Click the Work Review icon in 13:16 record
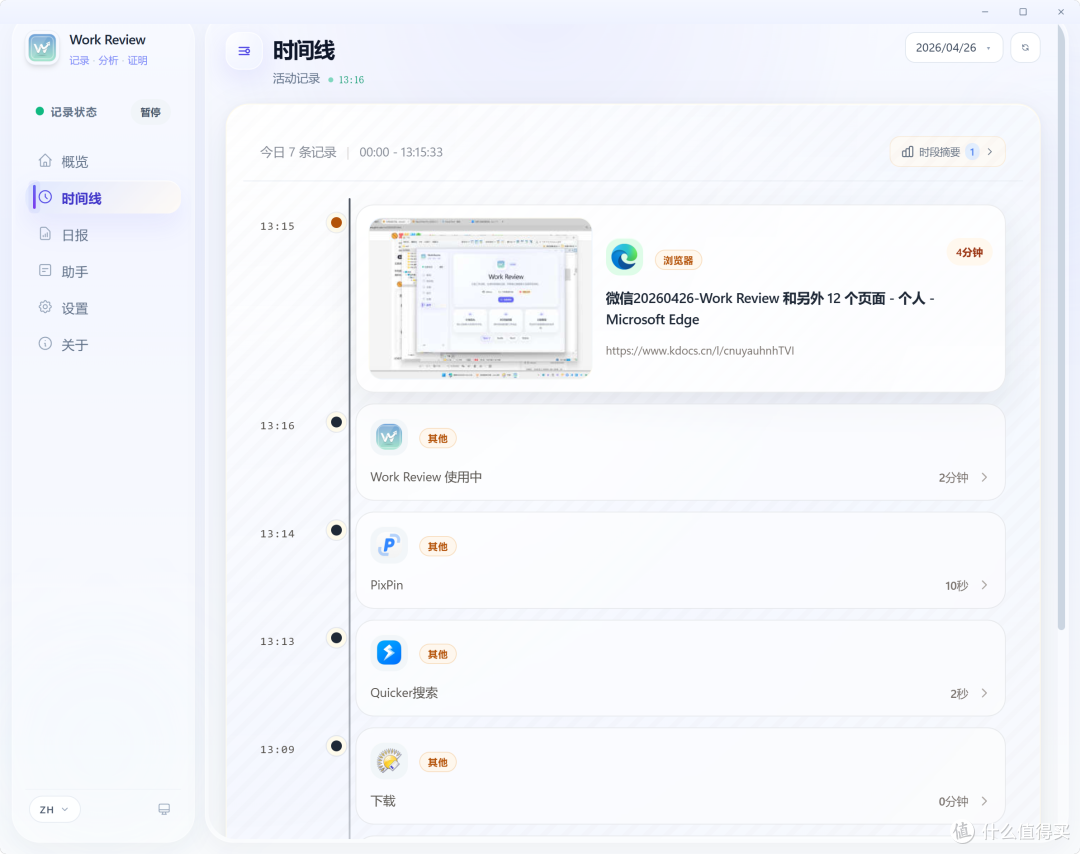The image size is (1080, 854). click(x=388, y=437)
